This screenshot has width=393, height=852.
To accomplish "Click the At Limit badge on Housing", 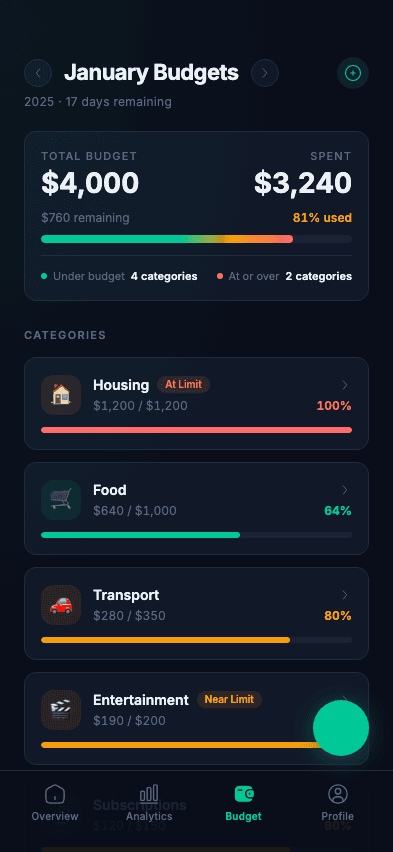I will pos(183,385).
